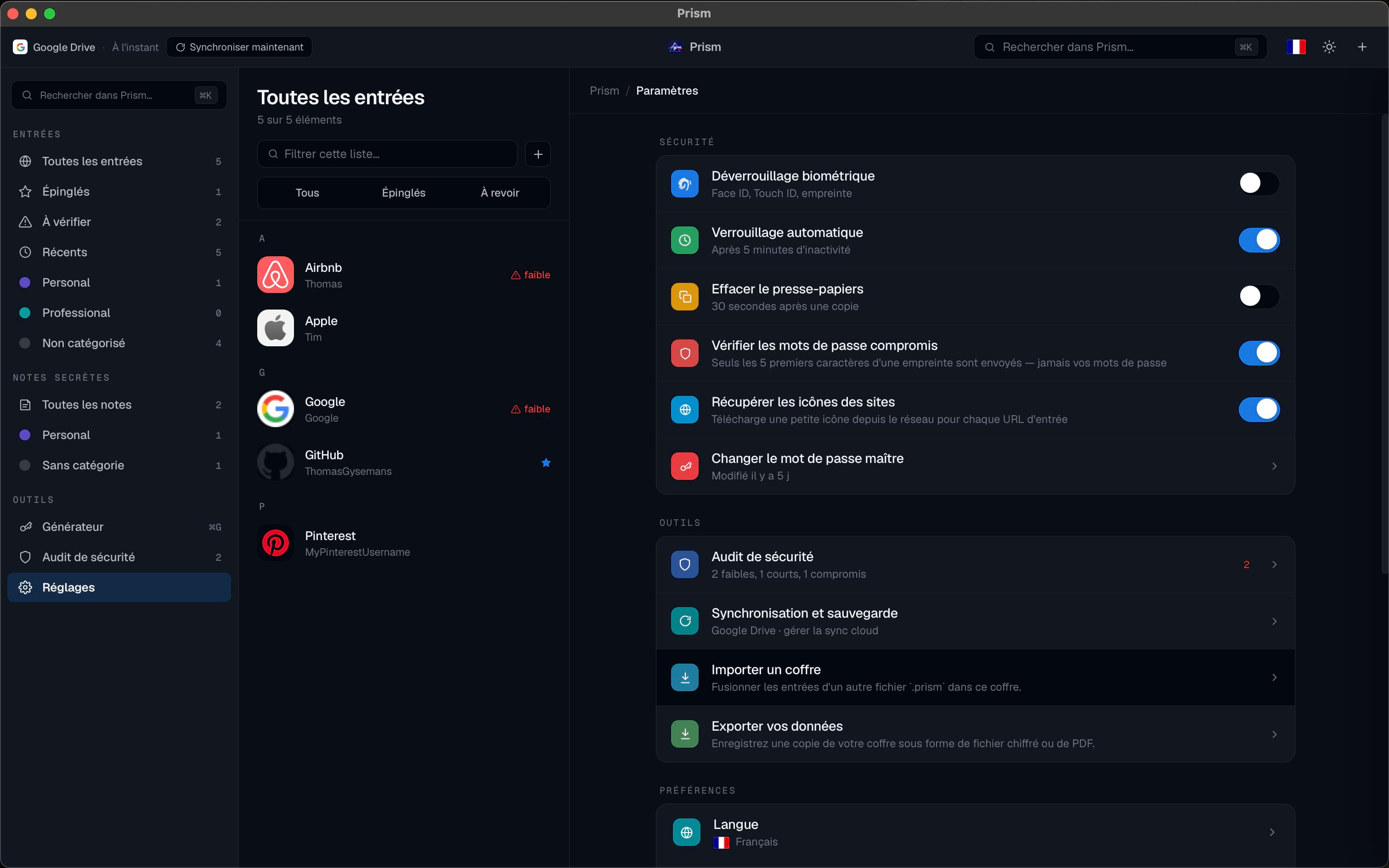Open Épinglés in the sidebar
Image resolution: width=1389 pixels, height=868 pixels.
(119, 192)
